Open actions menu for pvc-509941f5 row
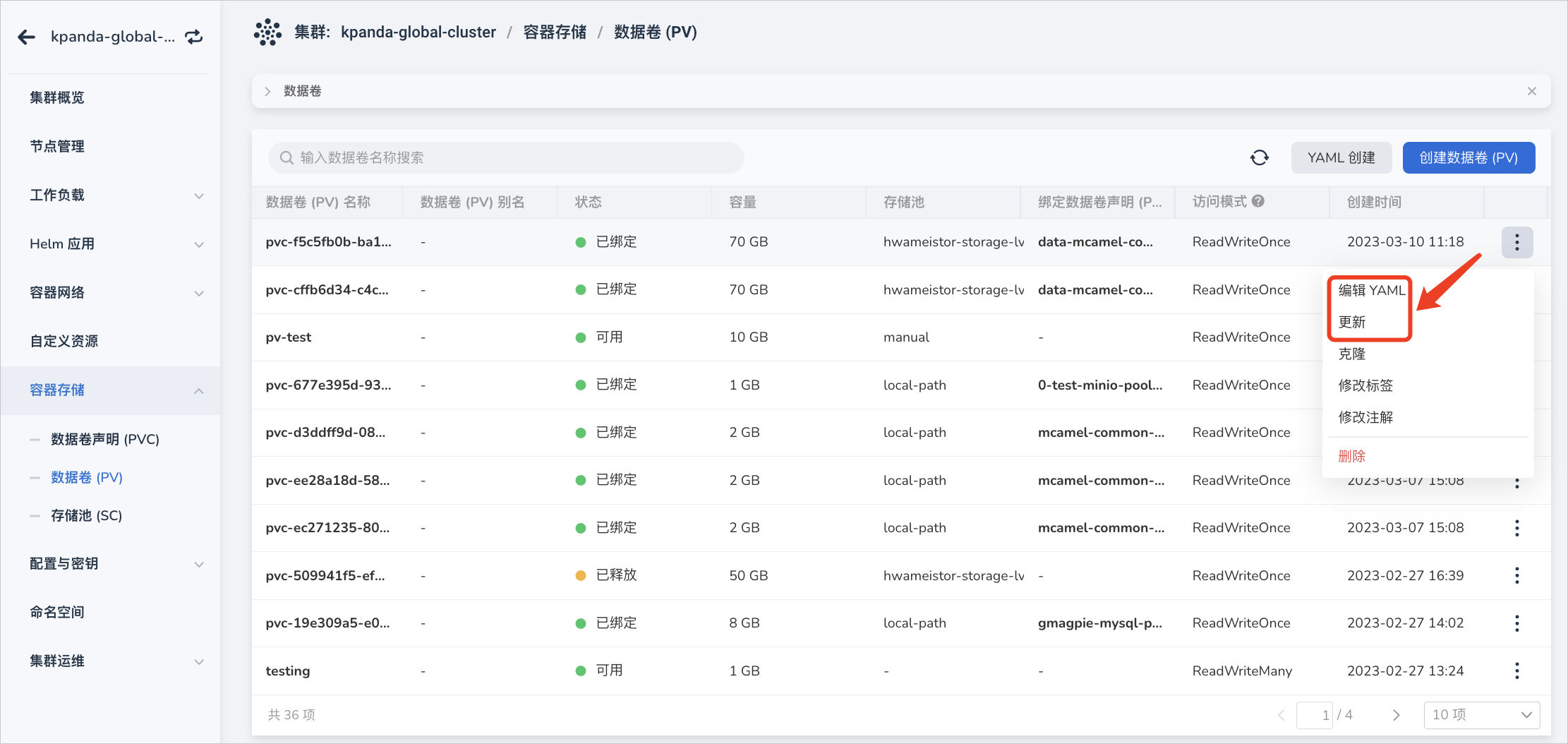This screenshot has height=744, width=1568. 1517,575
